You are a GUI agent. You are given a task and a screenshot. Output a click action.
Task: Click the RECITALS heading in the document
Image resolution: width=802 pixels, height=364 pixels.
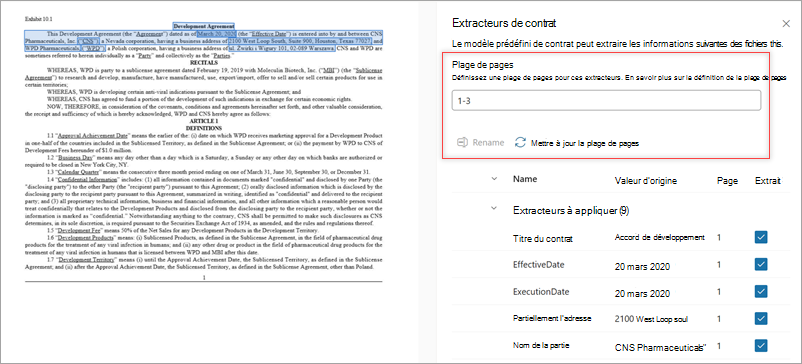point(204,62)
